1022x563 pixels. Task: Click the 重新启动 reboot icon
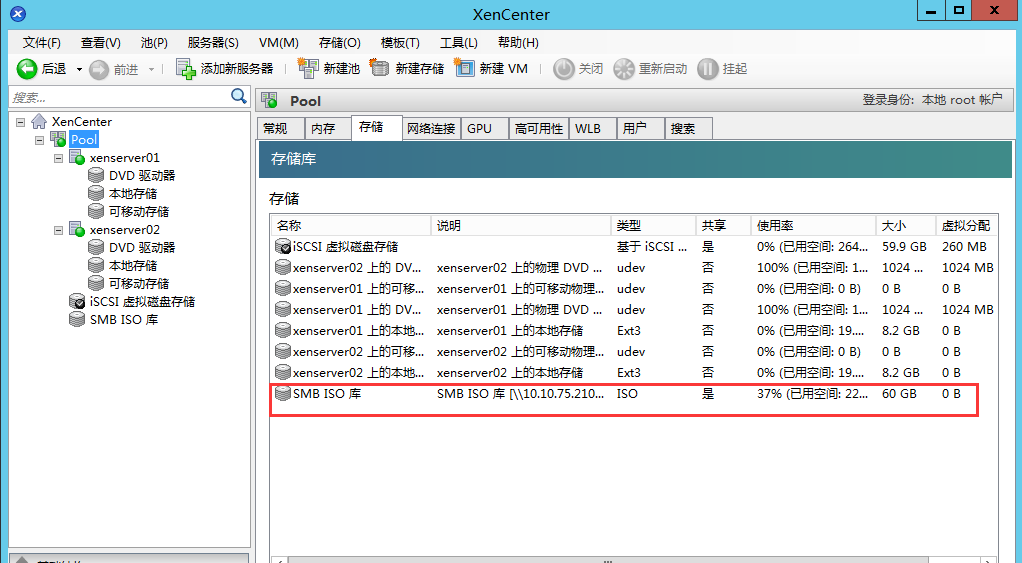[x=624, y=68]
